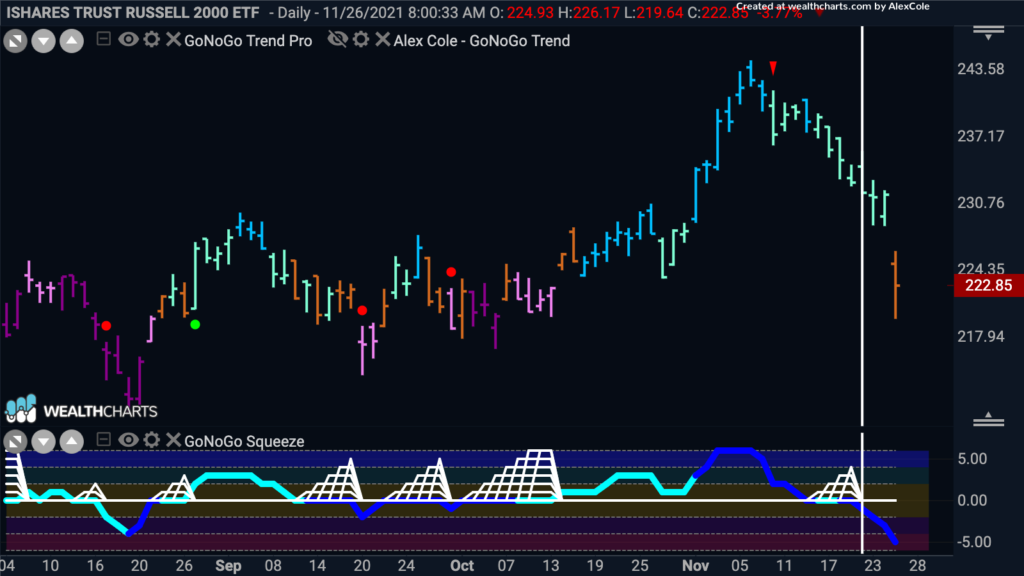Move the GoNoGo Squeeze pane down
Viewport: 1024px width, 576px height.
click(44, 442)
